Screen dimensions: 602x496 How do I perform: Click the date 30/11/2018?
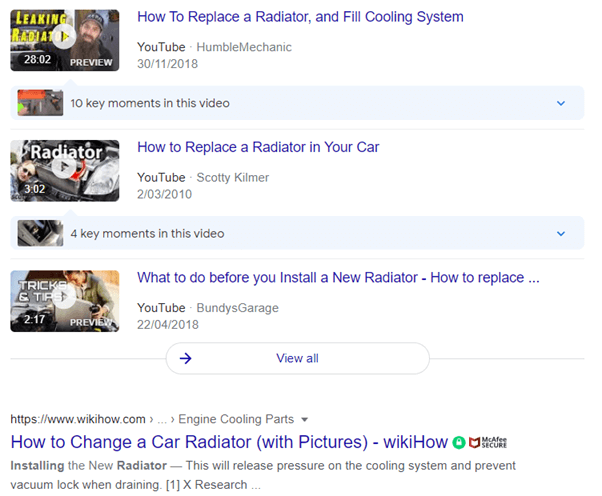point(167,64)
